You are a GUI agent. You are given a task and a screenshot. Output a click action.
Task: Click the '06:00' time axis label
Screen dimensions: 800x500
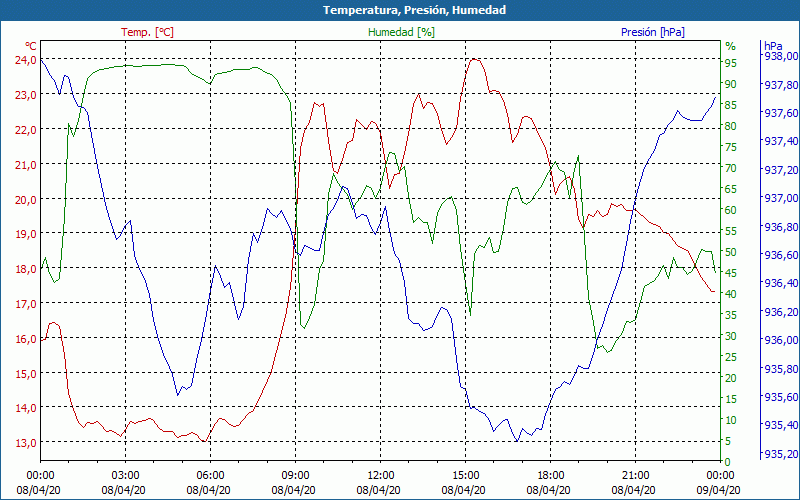point(210,475)
